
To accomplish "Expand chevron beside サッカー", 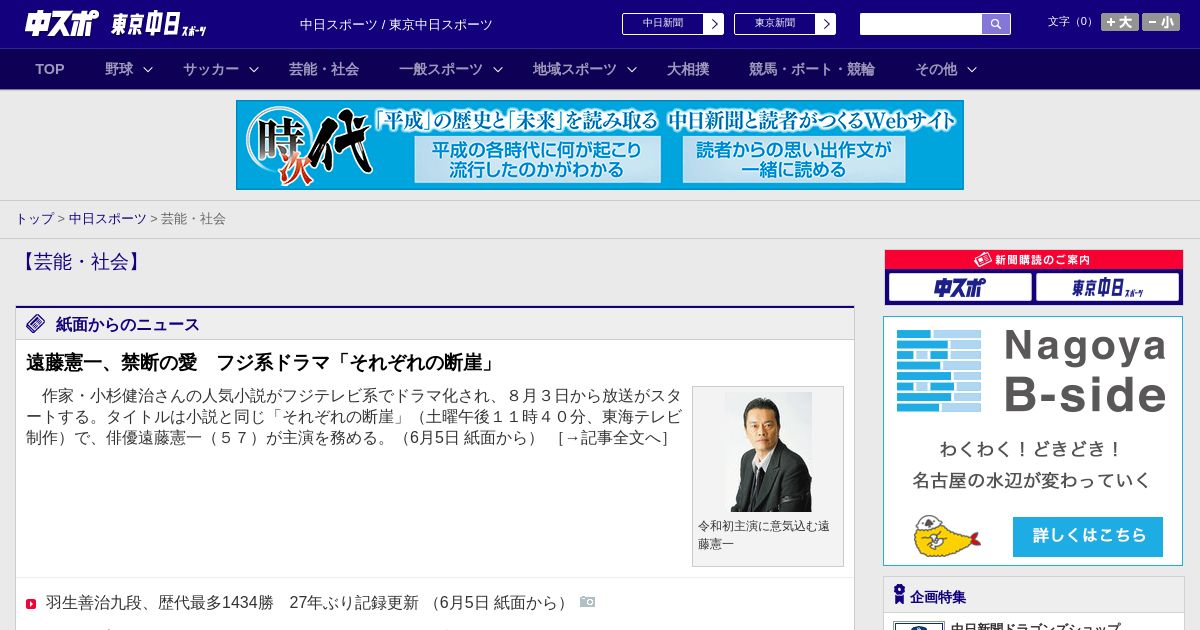I will (x=254, y=70).
